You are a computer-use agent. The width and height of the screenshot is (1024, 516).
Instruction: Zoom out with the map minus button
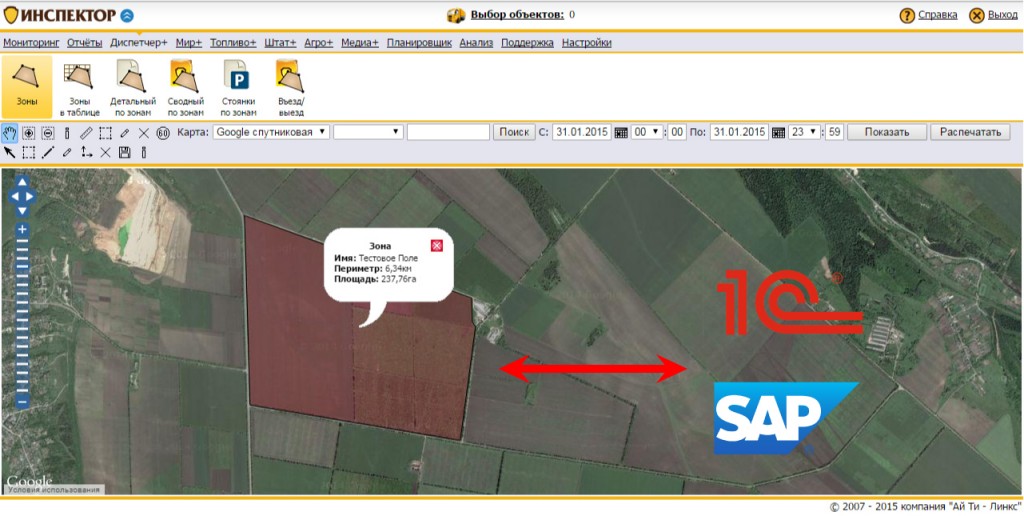click(22, 402)
